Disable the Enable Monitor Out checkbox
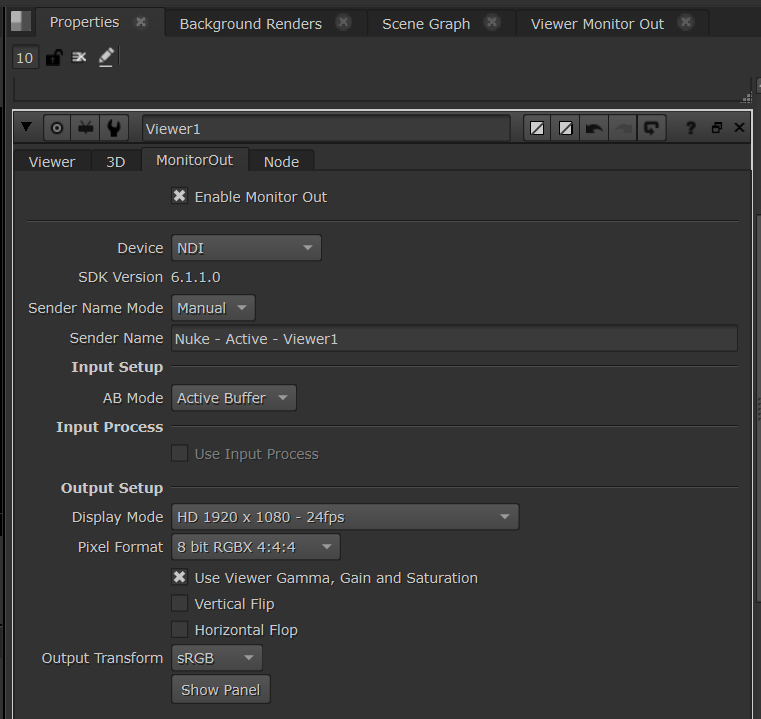761x719 pixels. pos(180,197)
